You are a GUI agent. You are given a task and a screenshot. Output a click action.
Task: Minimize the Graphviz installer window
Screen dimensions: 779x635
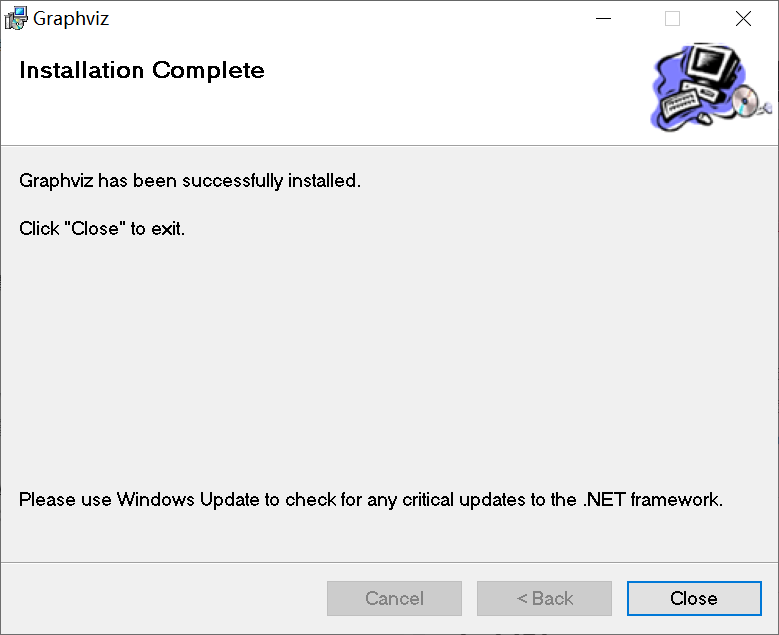[603, 19]
